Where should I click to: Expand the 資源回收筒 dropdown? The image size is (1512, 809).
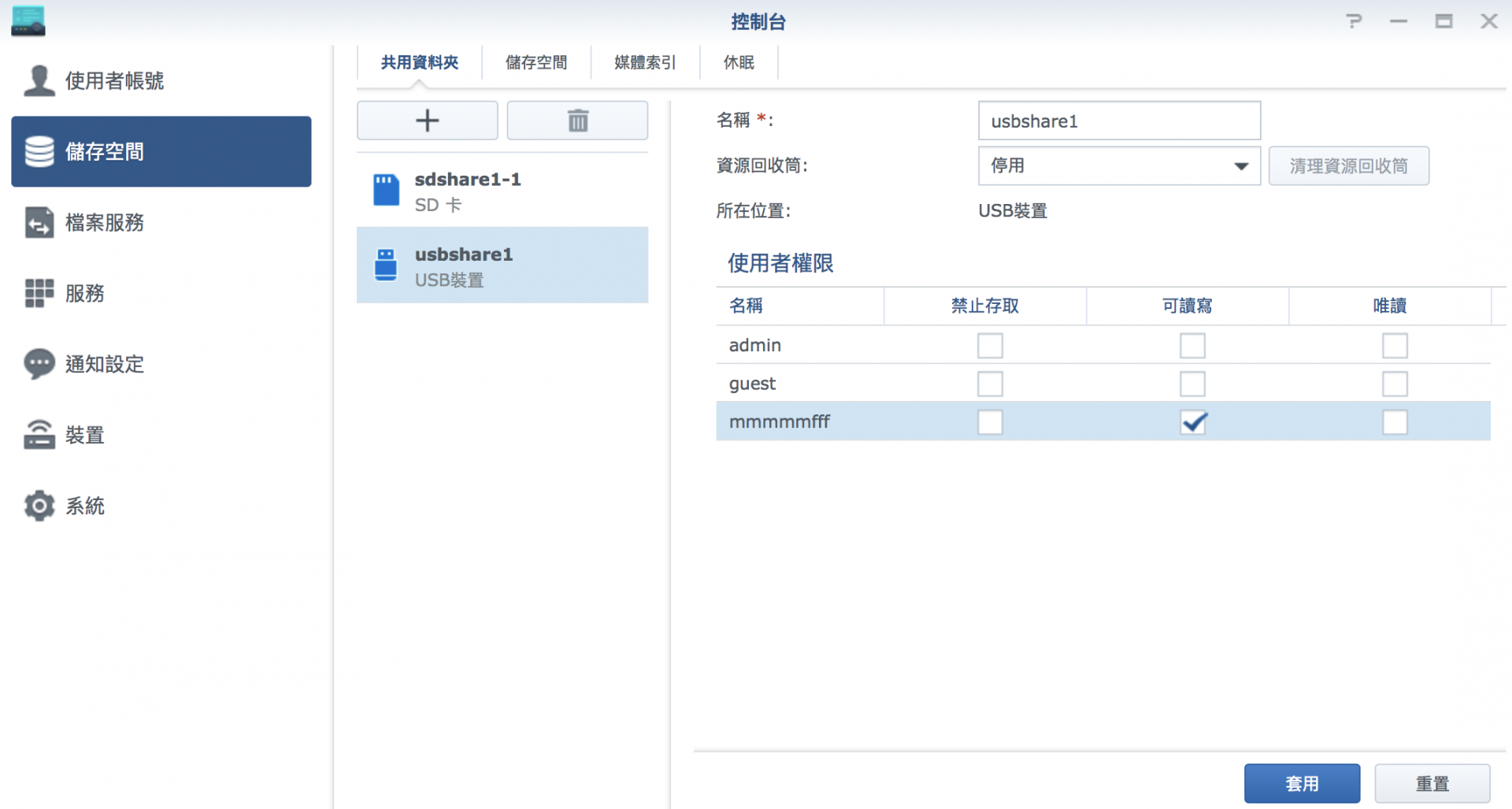[x=1118, y=166]
